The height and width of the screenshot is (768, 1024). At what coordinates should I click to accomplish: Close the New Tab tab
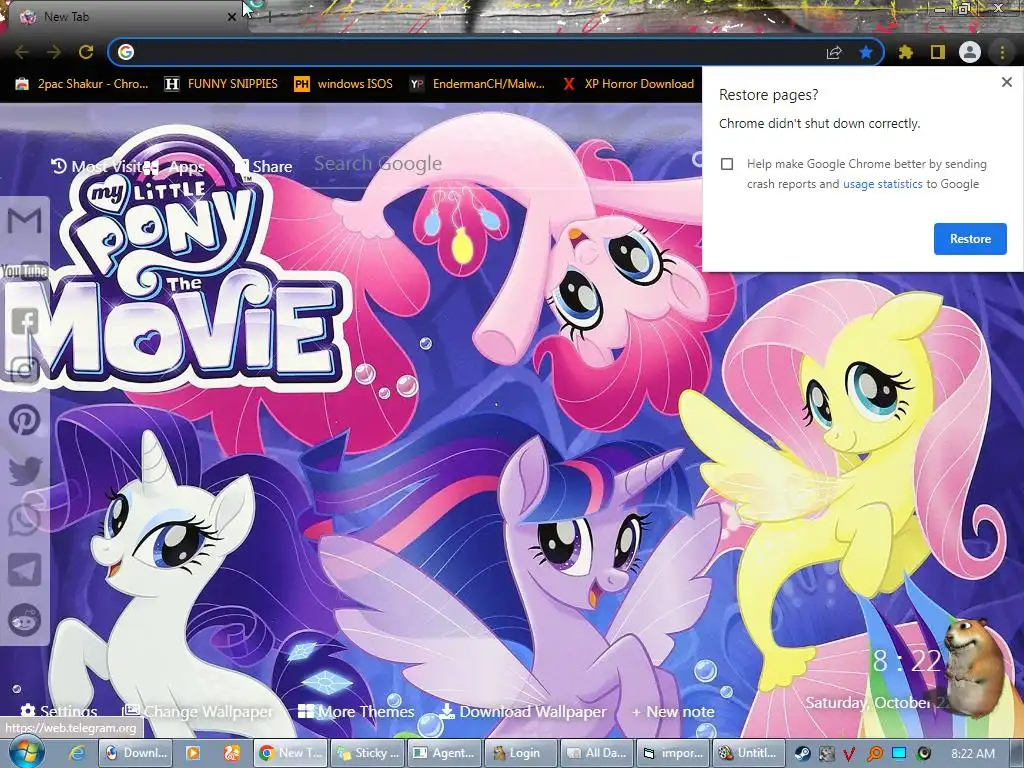pyautogui.click(x=231, y=17)
